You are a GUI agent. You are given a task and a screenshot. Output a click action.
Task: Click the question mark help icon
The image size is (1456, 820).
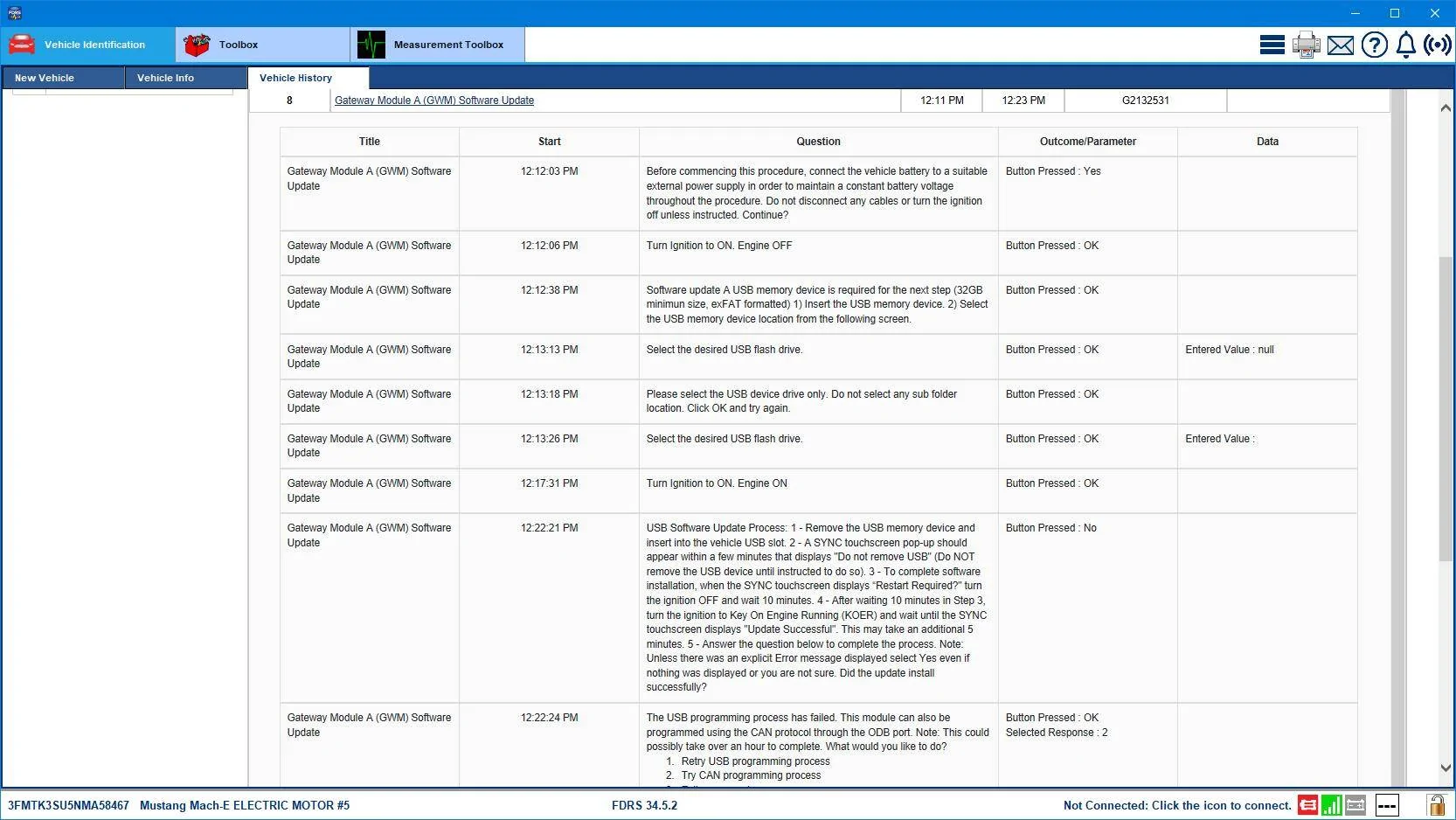click(x=1374, y=45)
